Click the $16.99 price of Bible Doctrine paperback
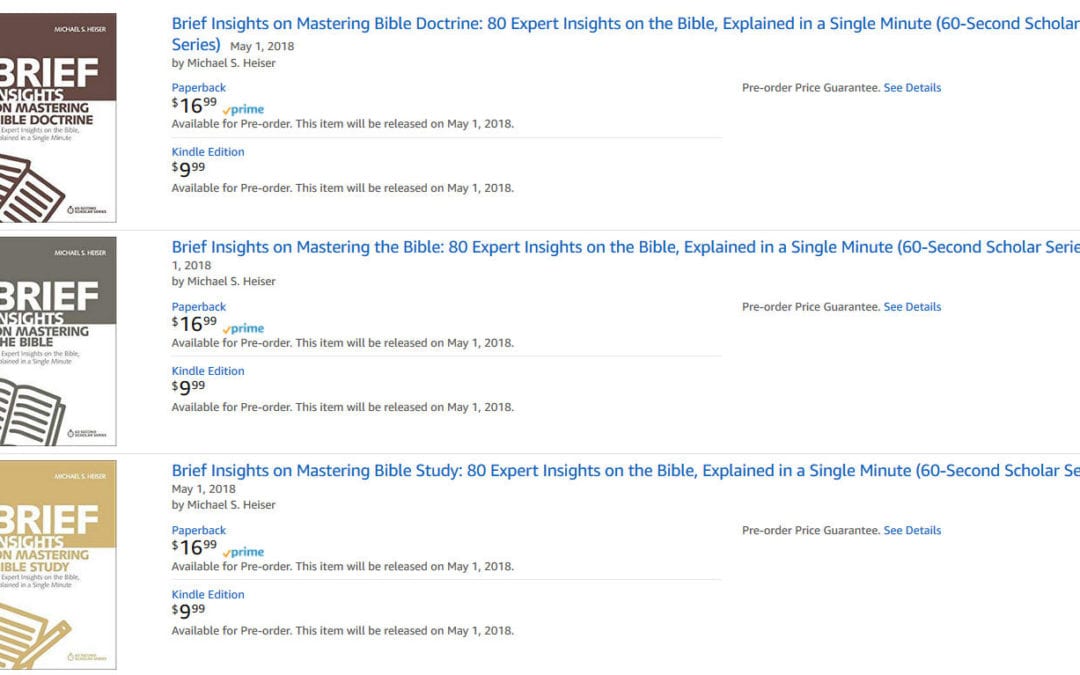The image size is (1080, 675). coord(194,105)
